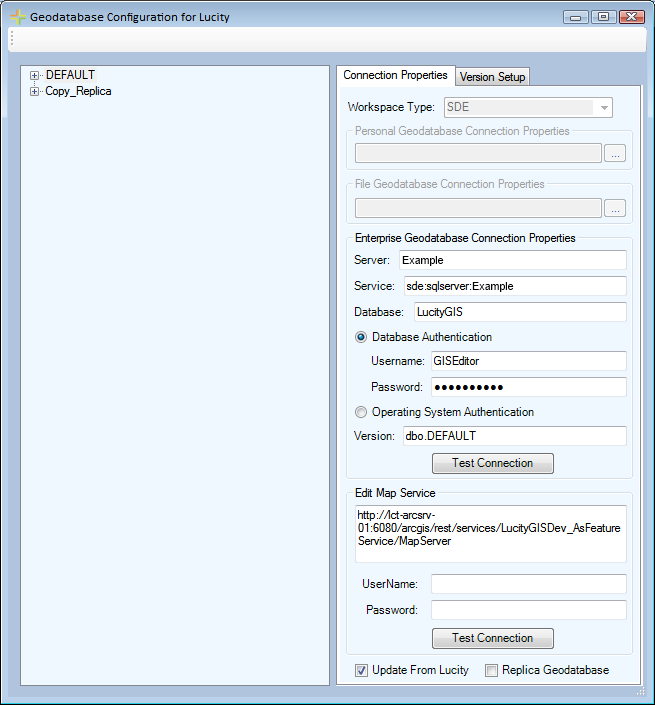The height and width of the screenshot is (705, 655).
Task: Close the Geodatabase Configuration window
Action: [632, 17]
